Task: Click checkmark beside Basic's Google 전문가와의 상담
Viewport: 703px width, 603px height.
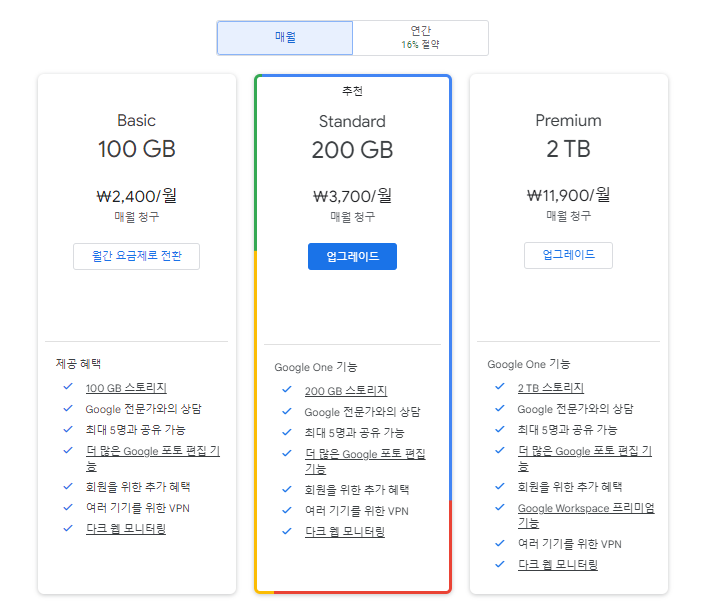Action: (68, 408)
